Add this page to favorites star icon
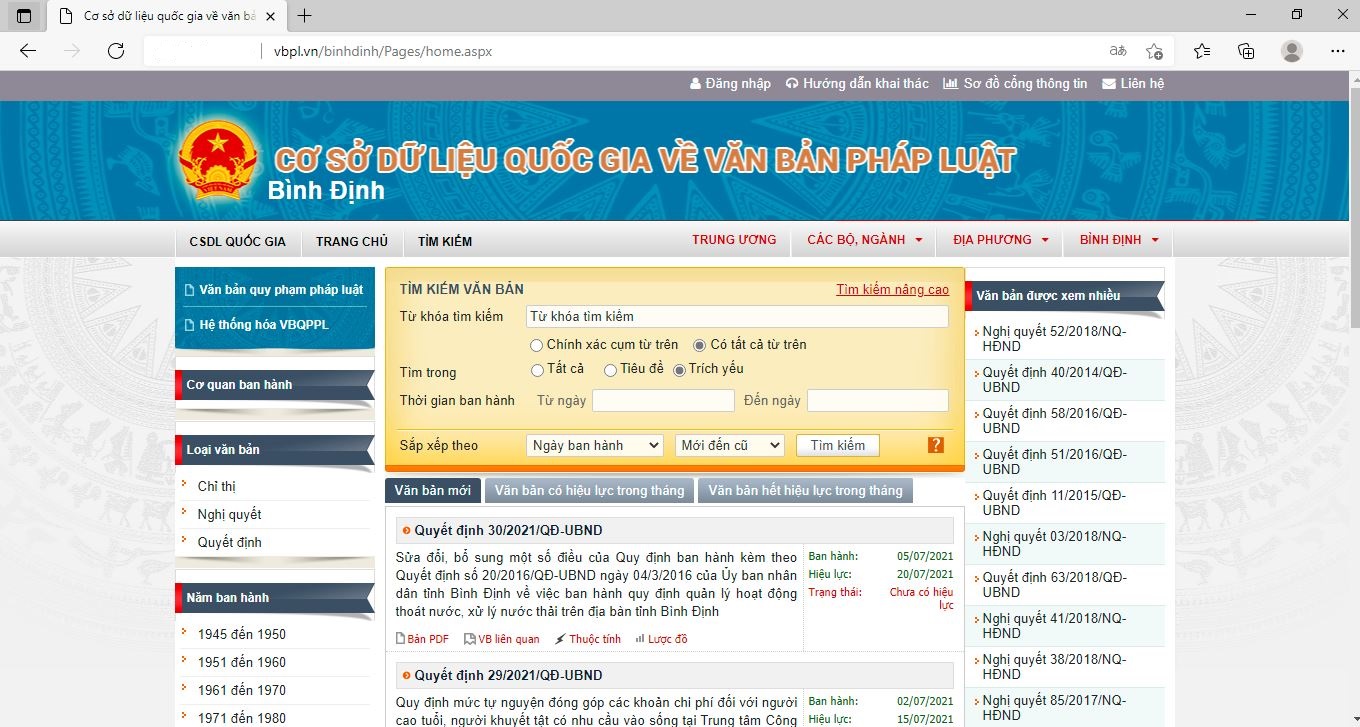Viewport: 1360px width, 727px height. pos(1155,51)
